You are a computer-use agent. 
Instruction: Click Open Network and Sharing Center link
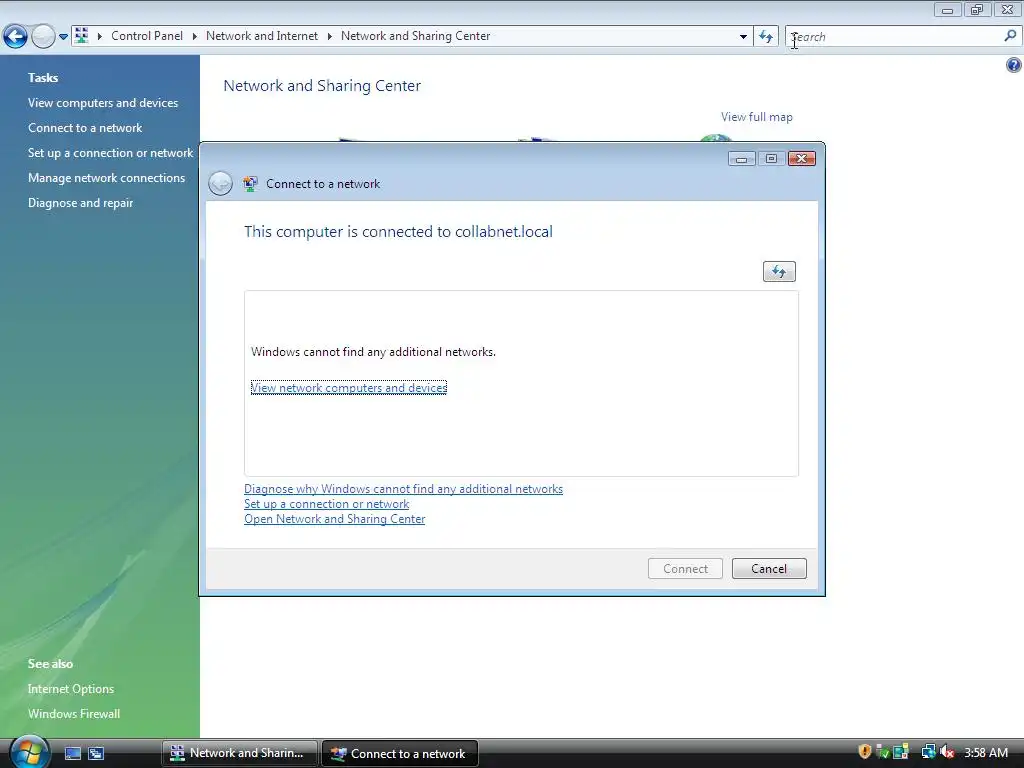(x=334, y=519)
